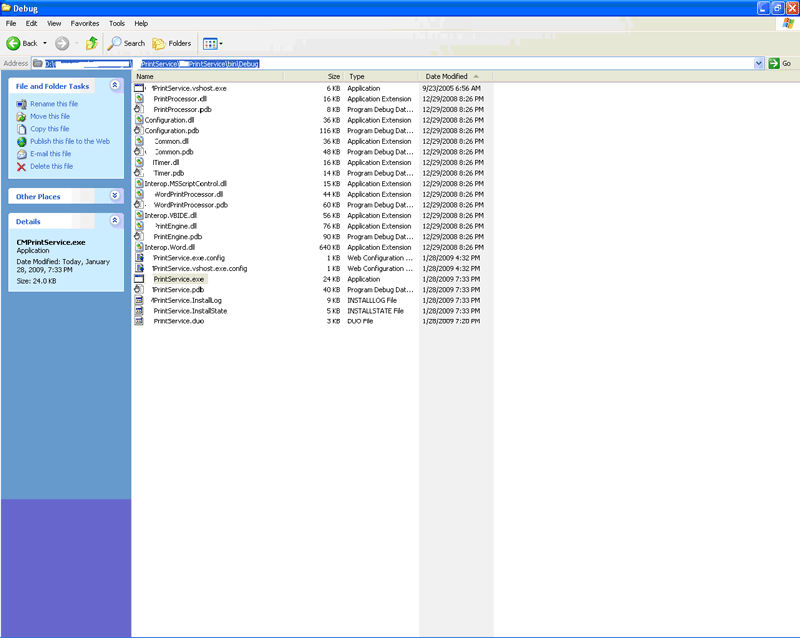Click Move this file link
Image resolution: width=800 pixels, height=638 pixels.
[50, 116]
